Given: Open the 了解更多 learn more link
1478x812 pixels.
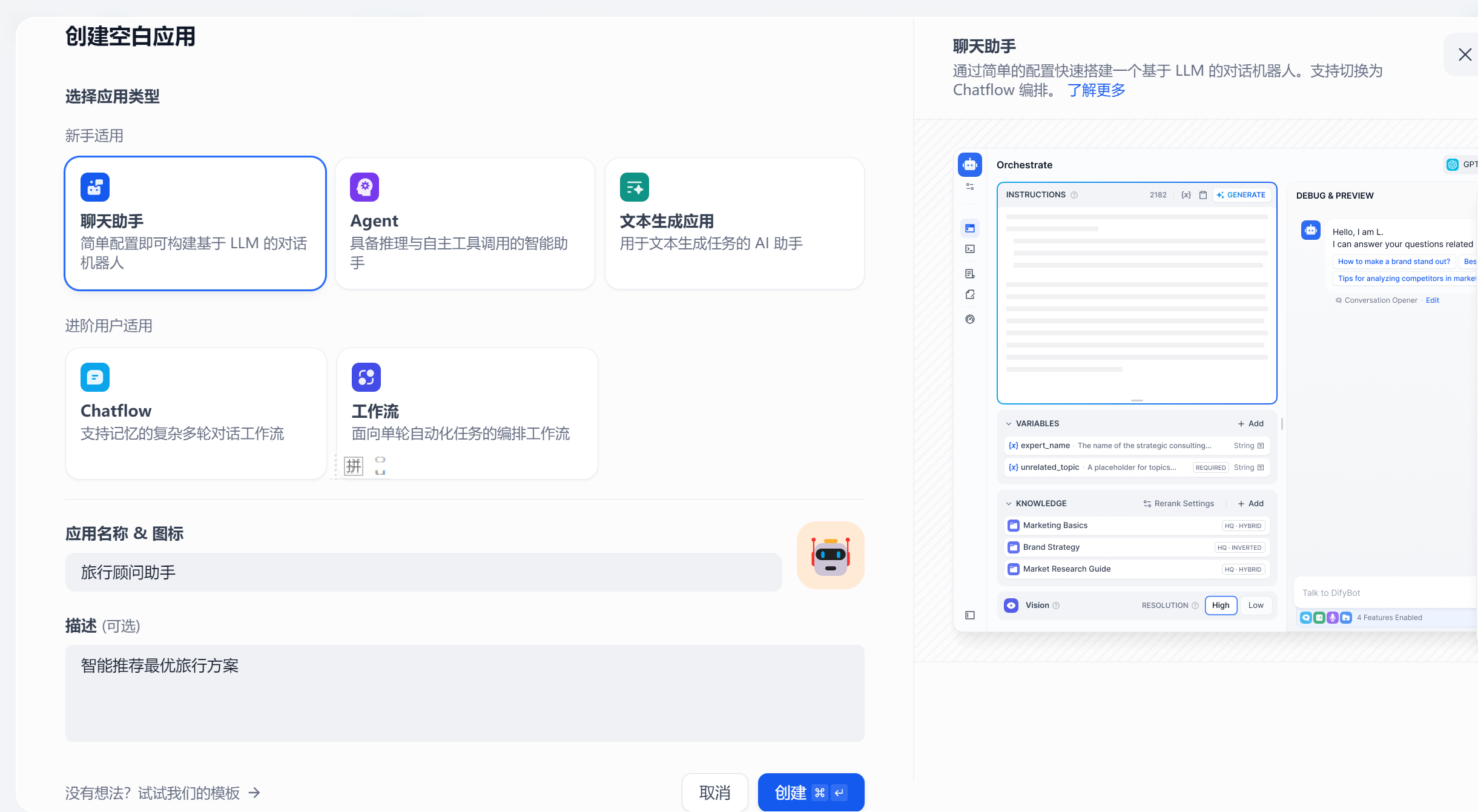Looking at the screenshot, I should pos(1096,90).
